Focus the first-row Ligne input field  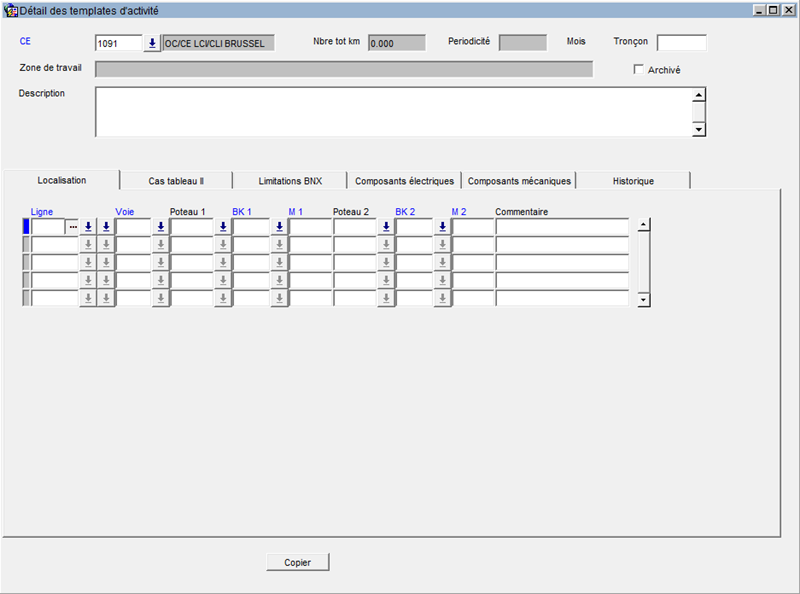pyautogui.click(x=48, y=227)
